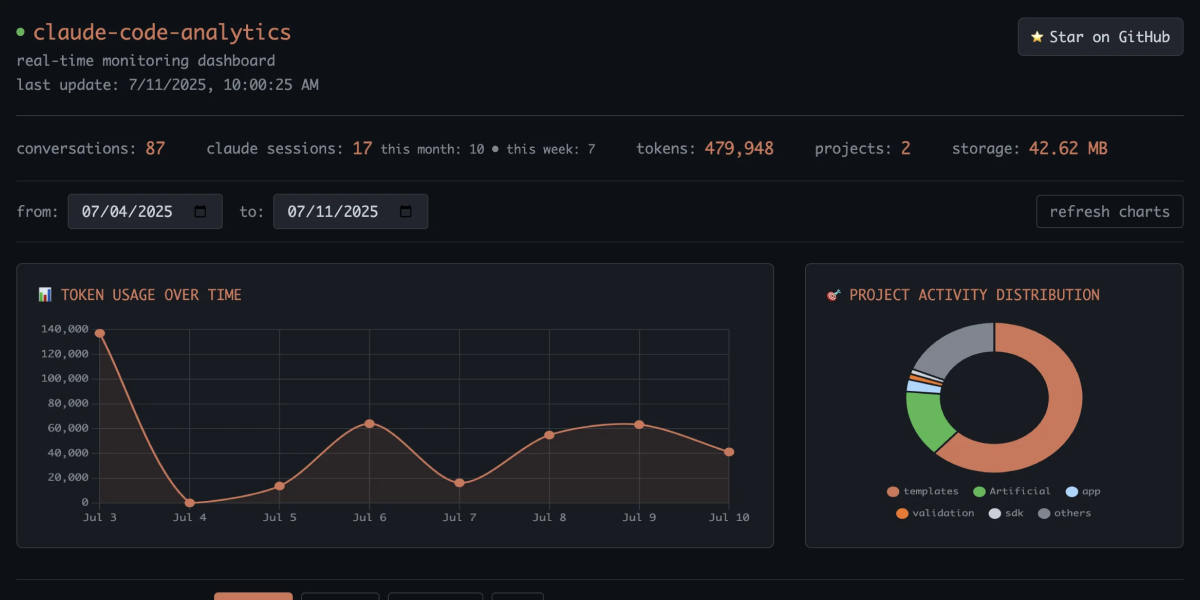Screen dimensions: 1200x600
Task: Click the others legend dot in the pie legend
Action: point(1044,513)
